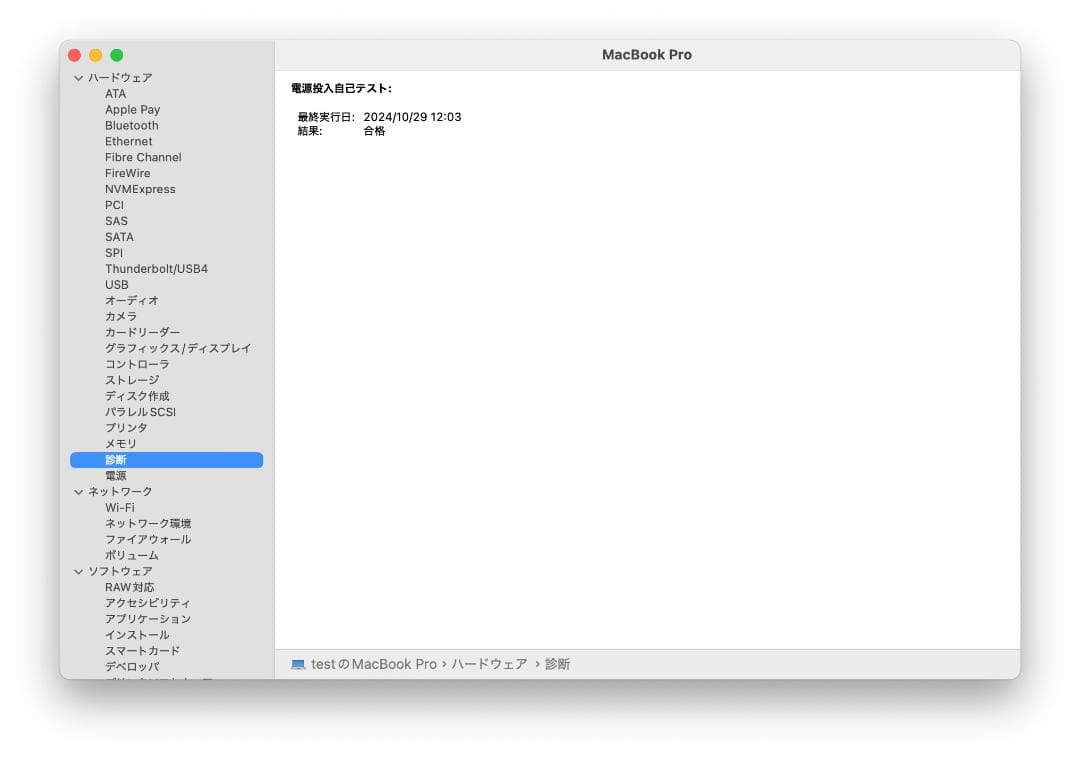1080x758 pixels.
Task: Select USB in the hardware list
Action: [116, 284]
